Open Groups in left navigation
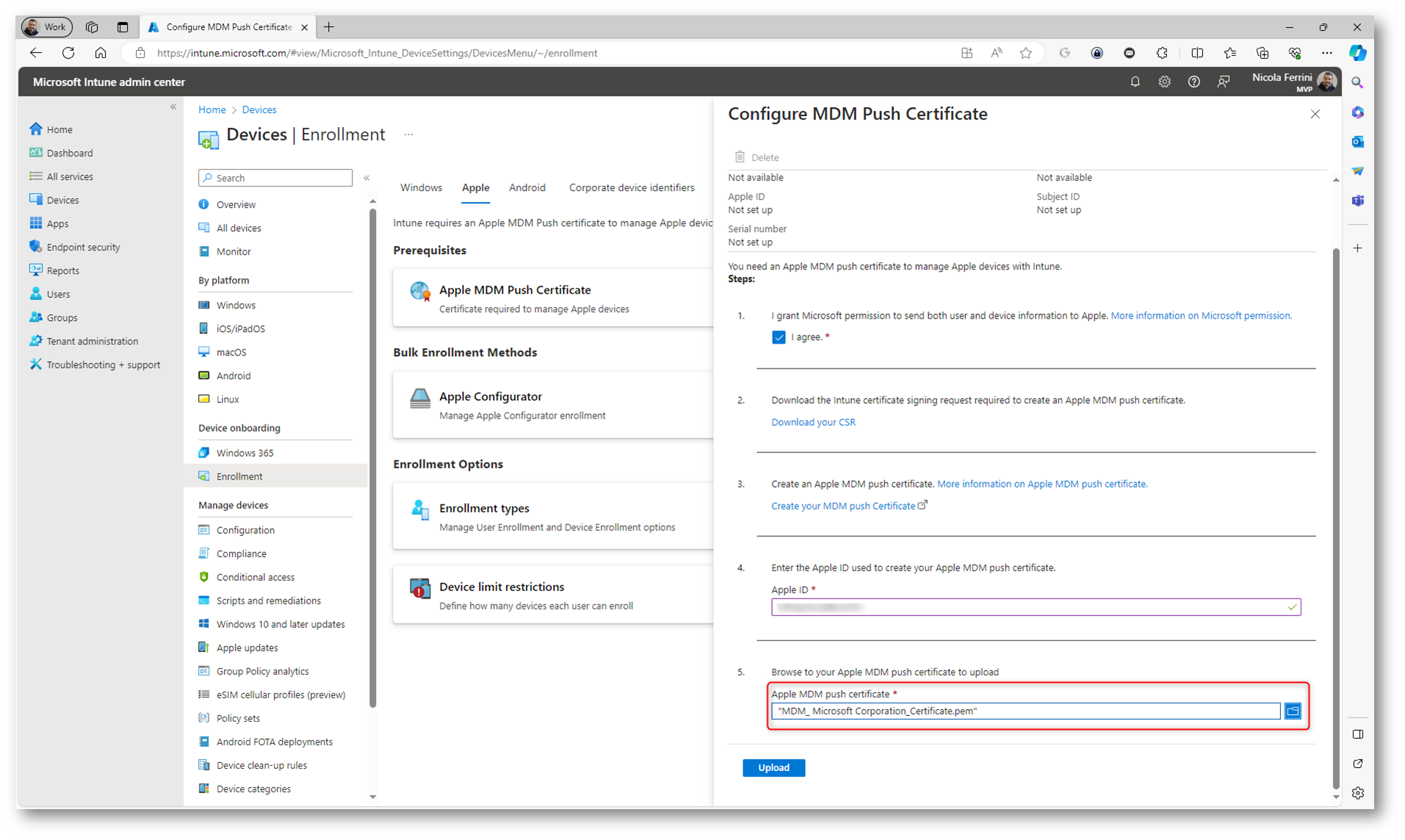Screen dimensions: 1405x840 (x=62, y=317)
